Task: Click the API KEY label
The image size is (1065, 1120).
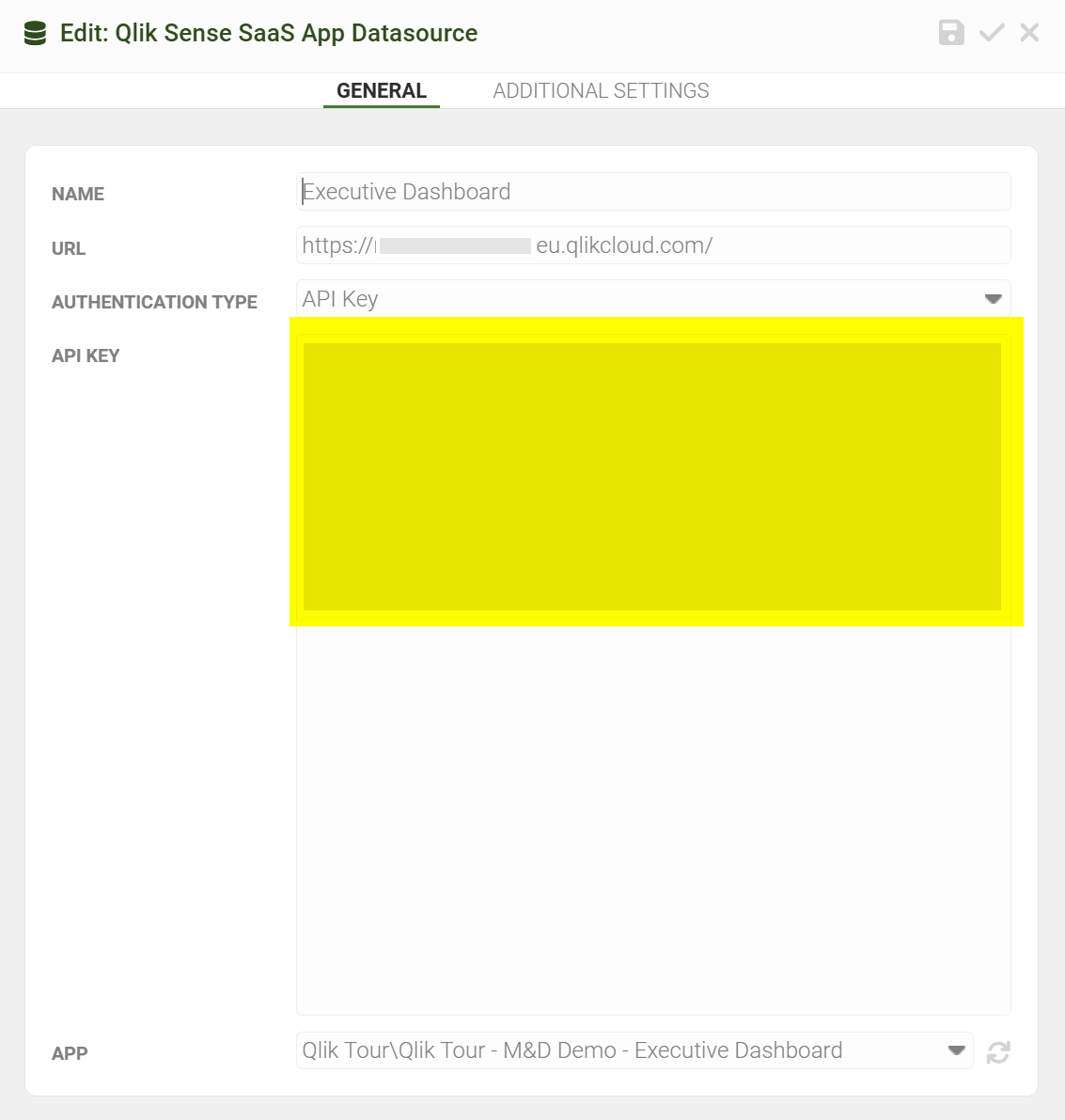Action: click(86, 355)
